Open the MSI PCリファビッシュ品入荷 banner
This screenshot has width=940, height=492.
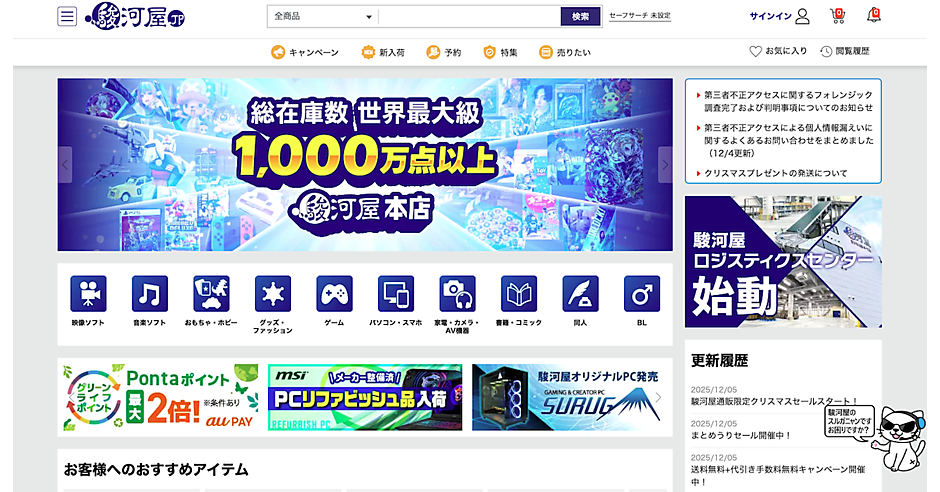pyautogui.click(x=365, y=397)
